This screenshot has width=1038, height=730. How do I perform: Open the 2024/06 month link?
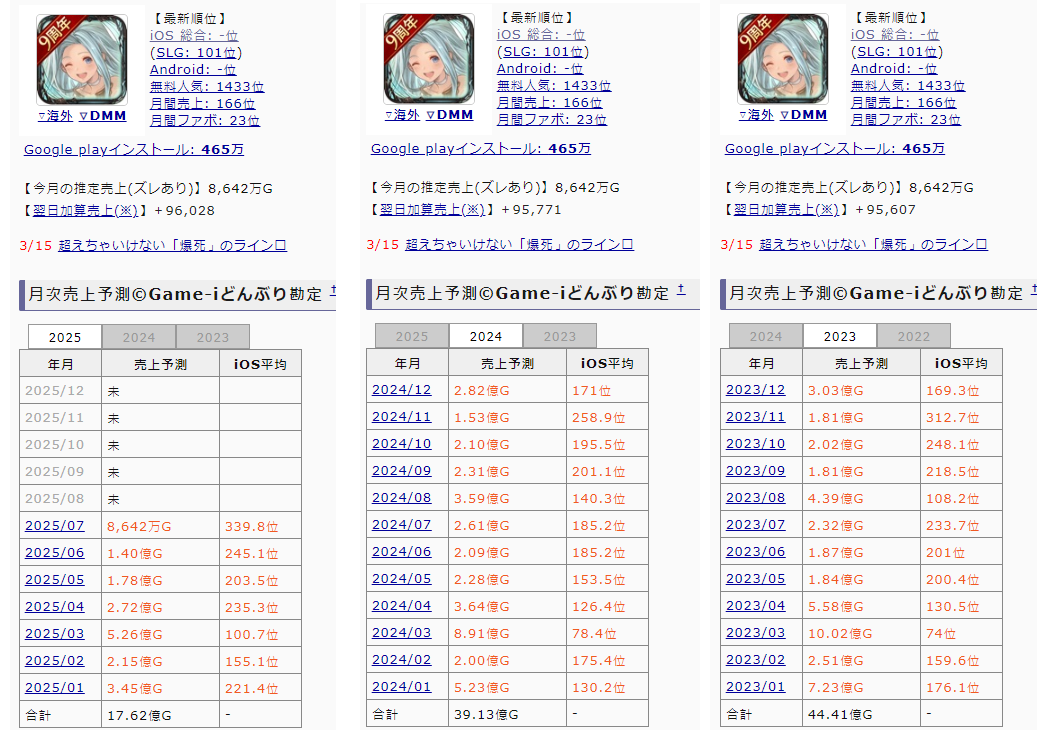tap(401, 552)
